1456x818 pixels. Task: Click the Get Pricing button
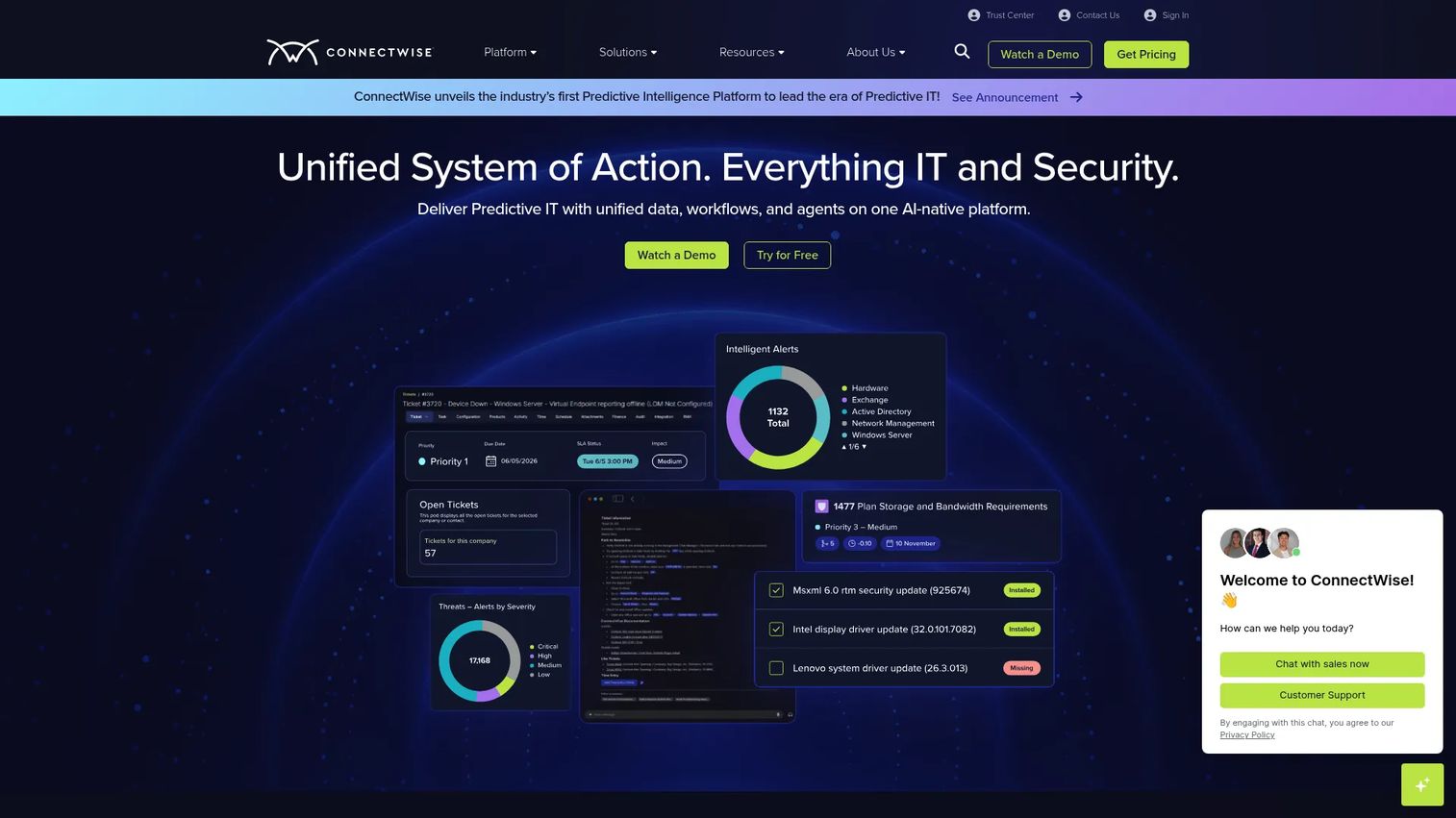(x=1146, y=55)
